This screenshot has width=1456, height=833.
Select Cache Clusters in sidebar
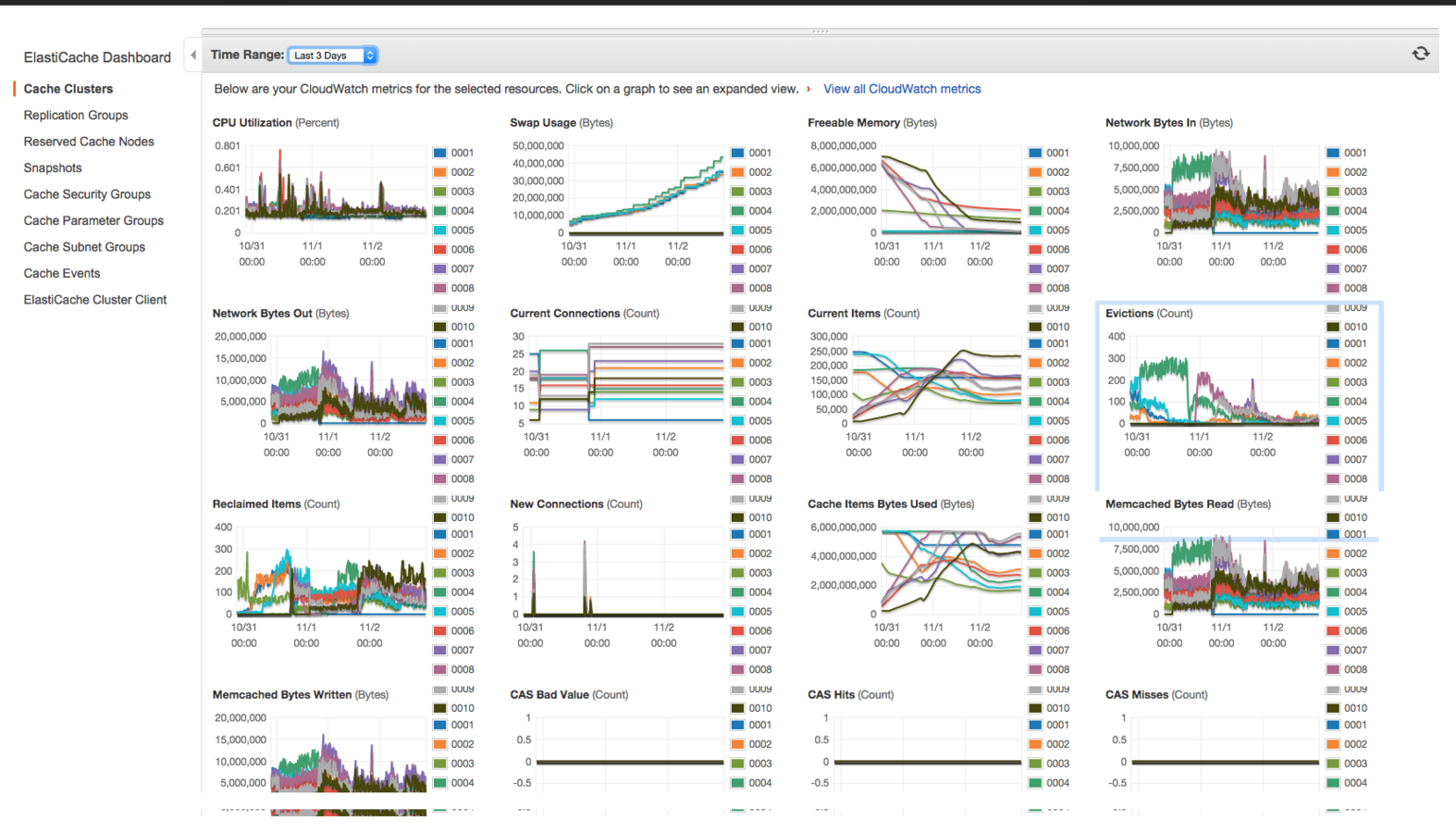coord(68,89)
